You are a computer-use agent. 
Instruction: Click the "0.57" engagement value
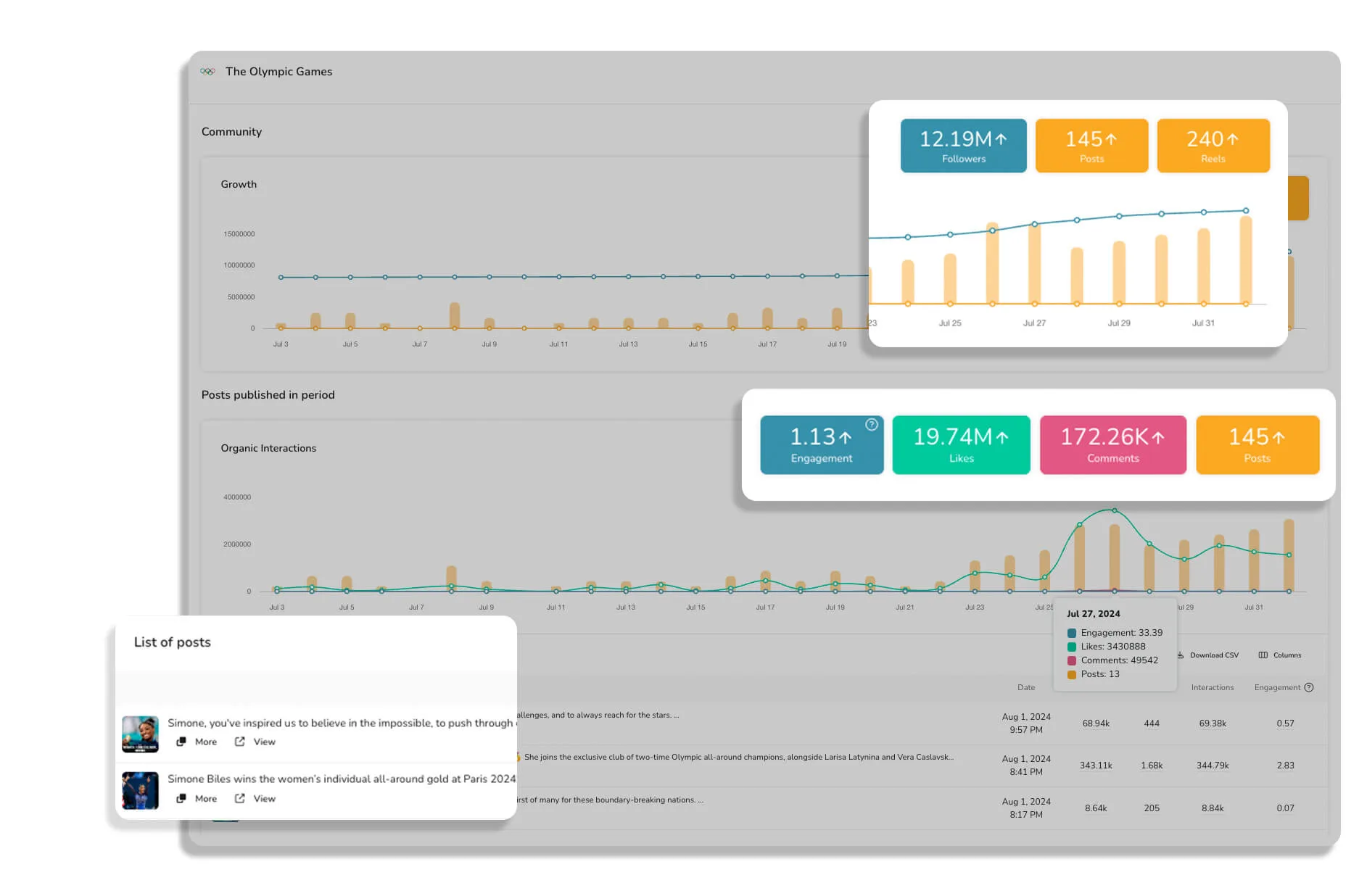pos(1285,723)
